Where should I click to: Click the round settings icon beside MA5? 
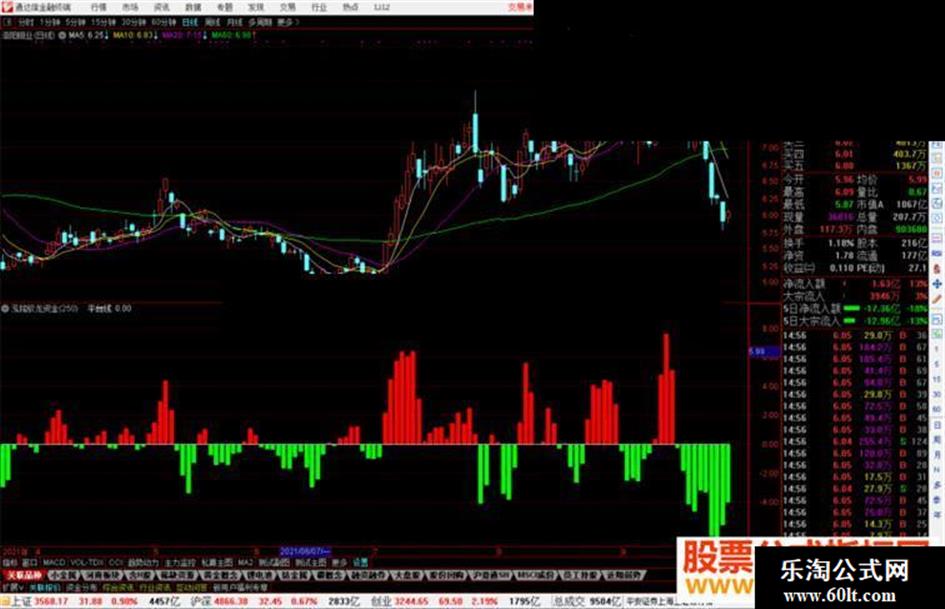62,36
